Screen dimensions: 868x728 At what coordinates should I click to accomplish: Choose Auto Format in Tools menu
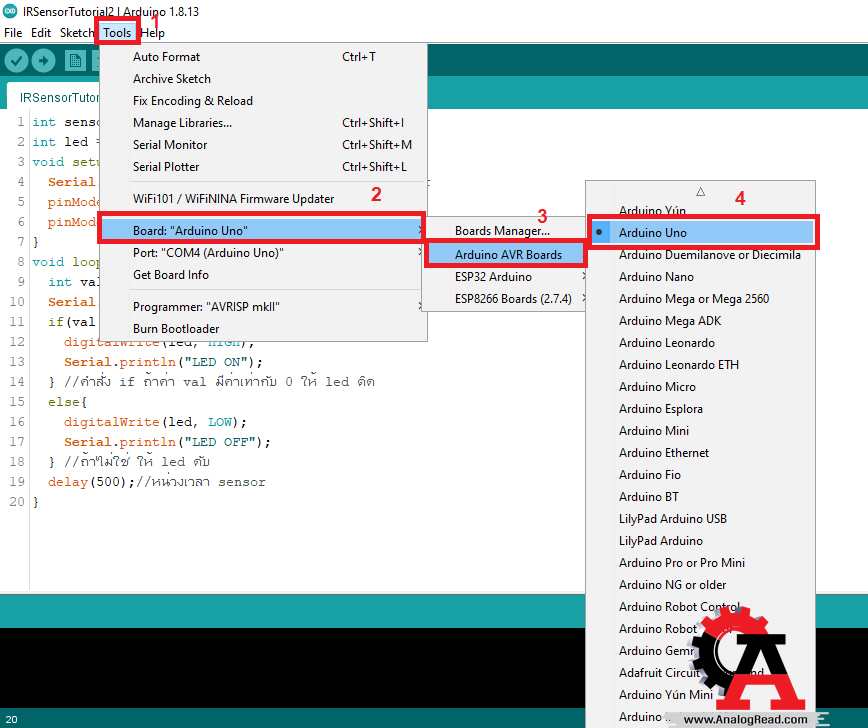coord(262,56)
